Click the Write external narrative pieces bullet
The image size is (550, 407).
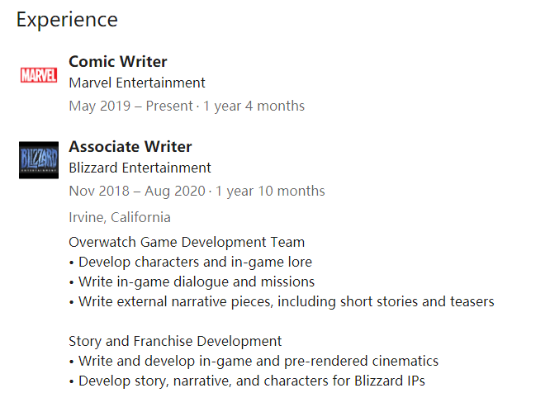click(282, 302)
